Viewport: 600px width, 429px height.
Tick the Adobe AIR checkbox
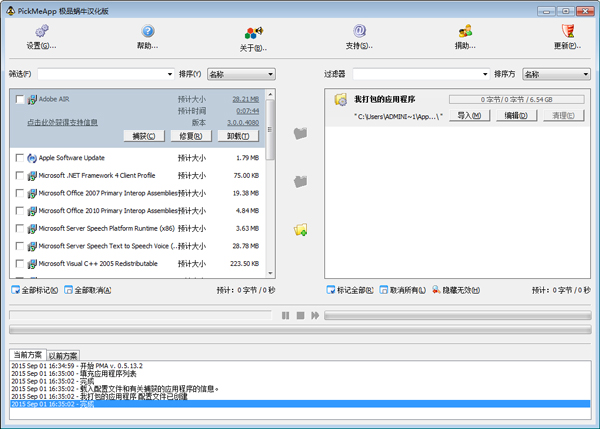tap(20, 100)
